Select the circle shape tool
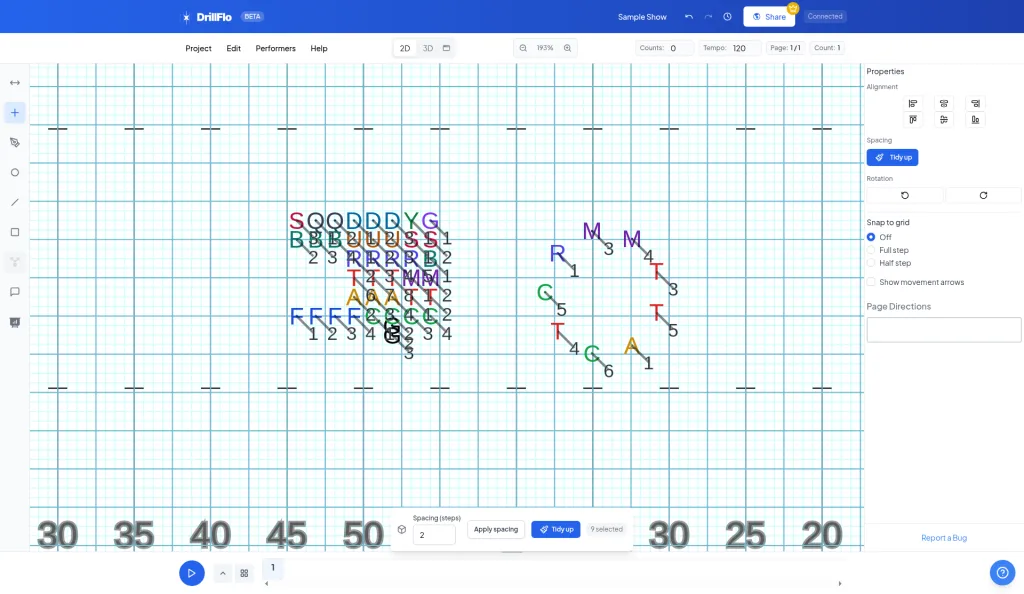The width and height of the screenshot is (1024, 594). (14, 172)
